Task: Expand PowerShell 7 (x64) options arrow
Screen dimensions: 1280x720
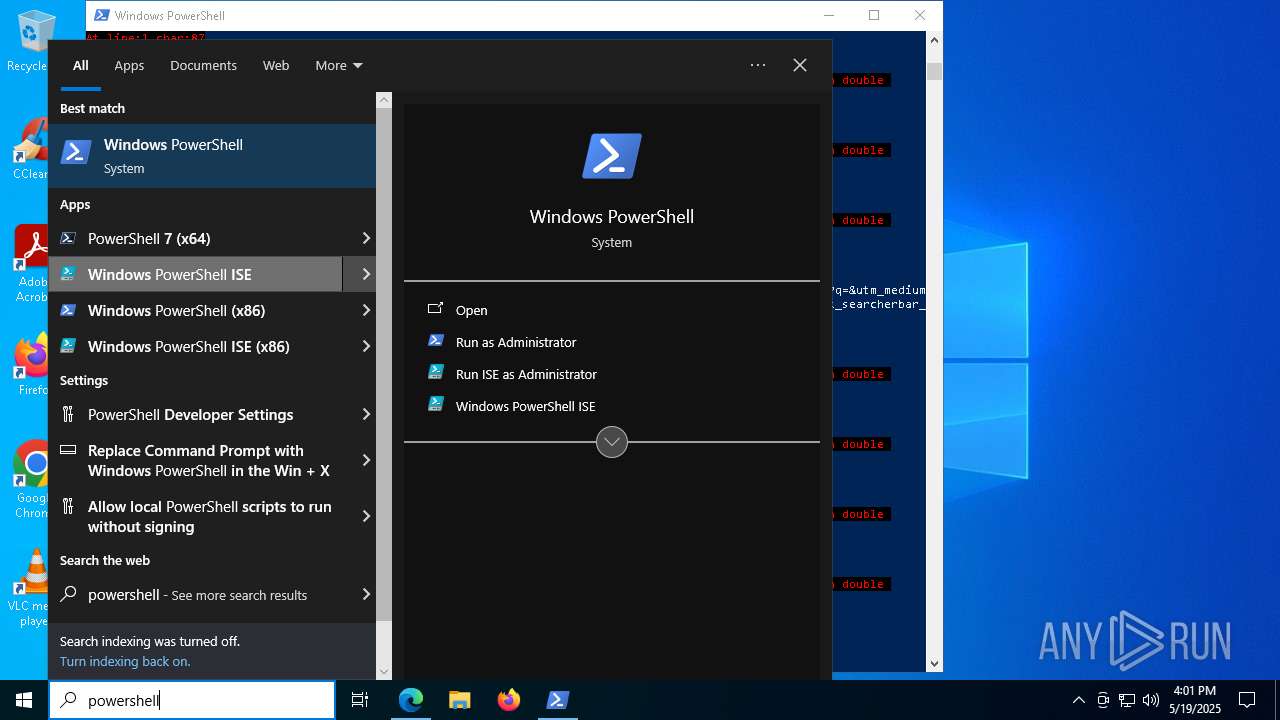Action: pos(366,238)
